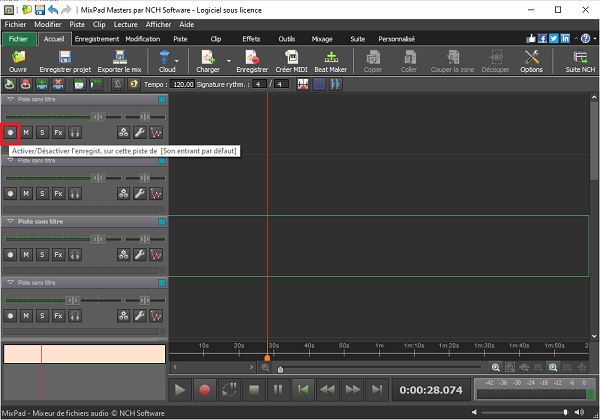Toggle the metronome icon in the toolbar

pos(117,84)
